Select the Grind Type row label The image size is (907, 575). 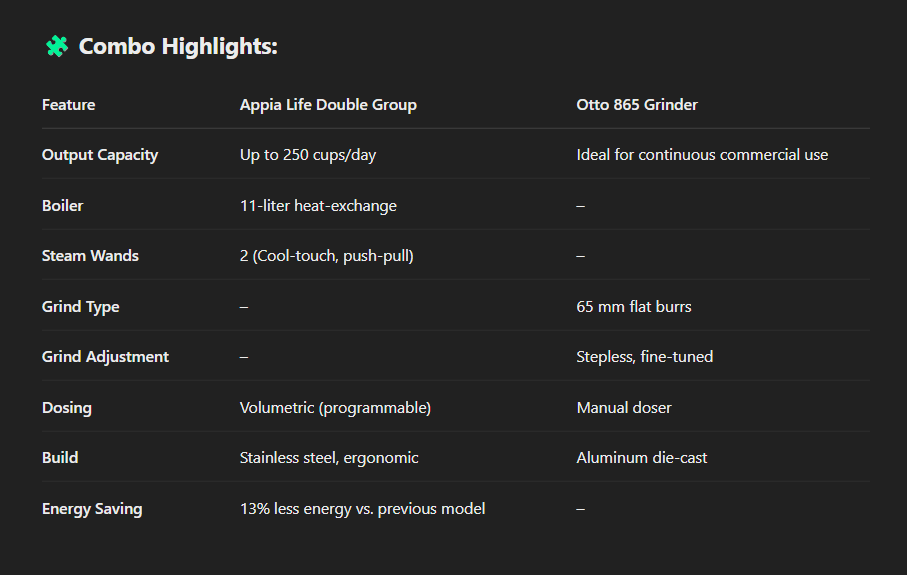80,307
